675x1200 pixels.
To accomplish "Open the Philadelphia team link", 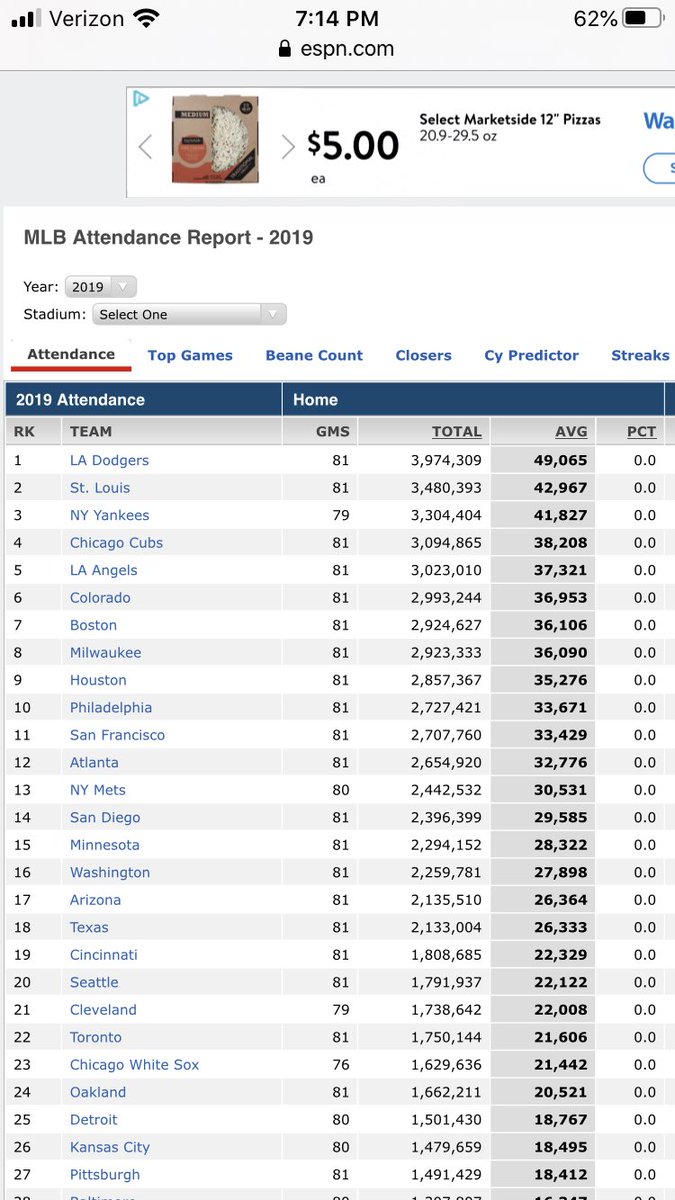I will click(x=111, y=708).
